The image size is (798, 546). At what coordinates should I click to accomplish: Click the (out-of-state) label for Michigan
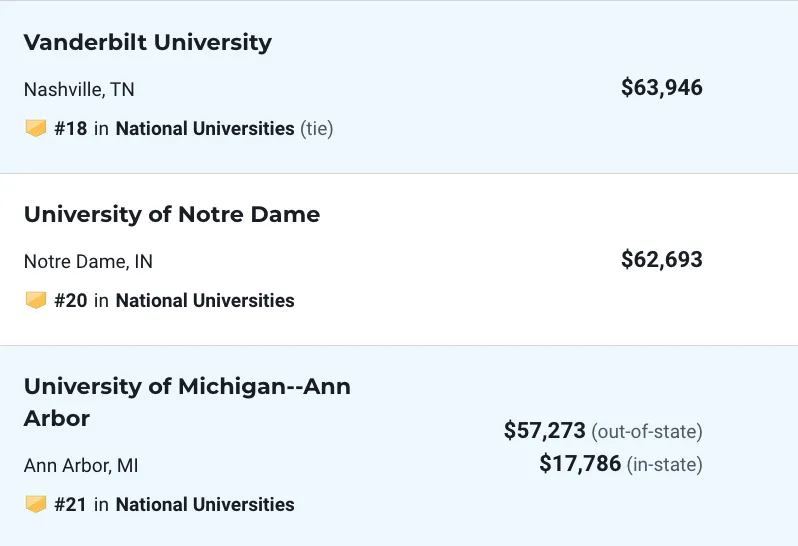coord(647,432)
